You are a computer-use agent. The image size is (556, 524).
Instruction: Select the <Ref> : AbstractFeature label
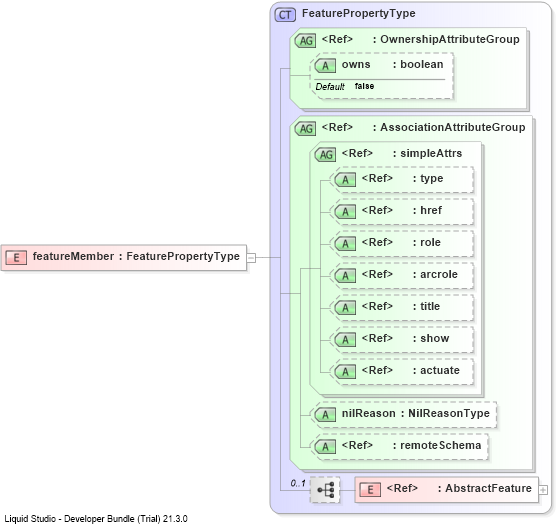(x=459, y=489)
